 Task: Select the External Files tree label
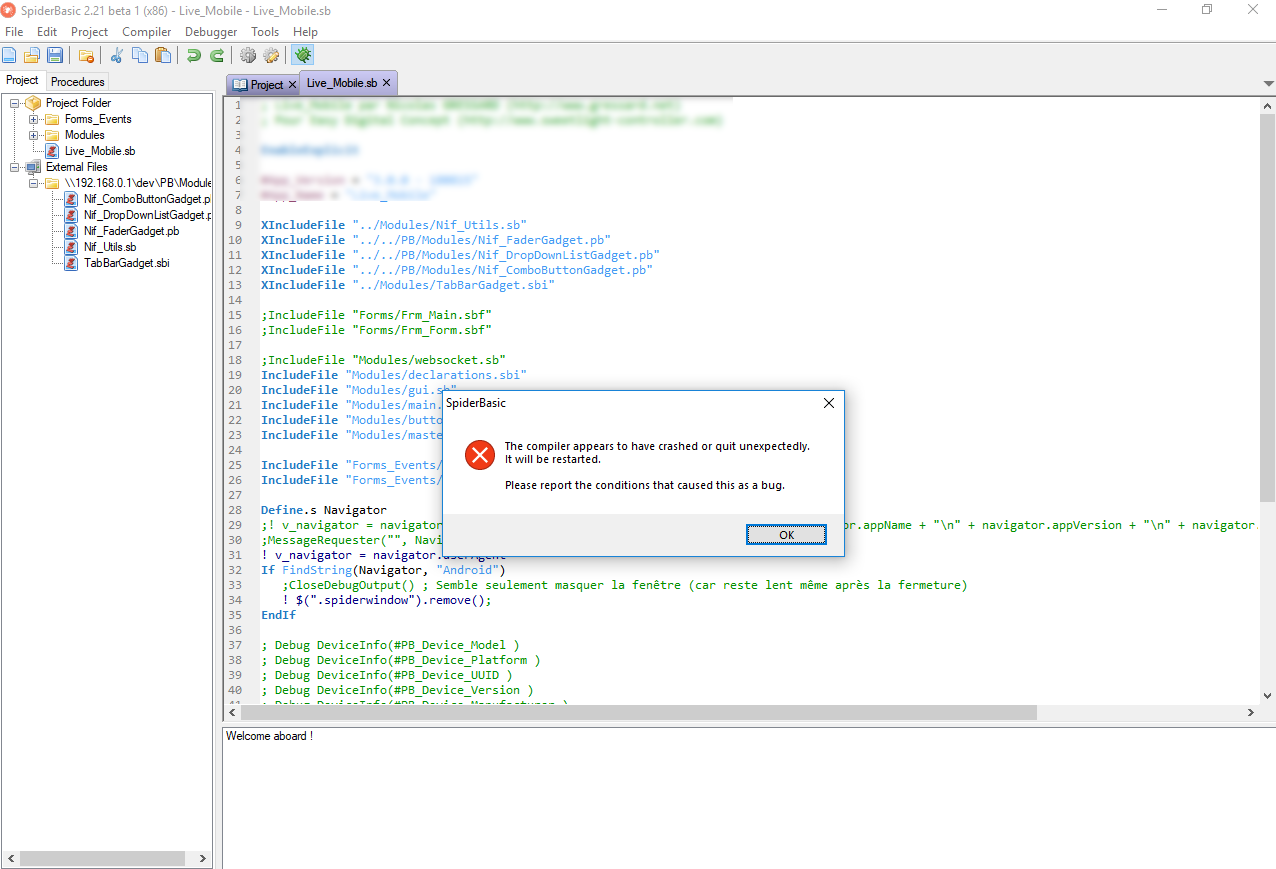click(76, 167)
